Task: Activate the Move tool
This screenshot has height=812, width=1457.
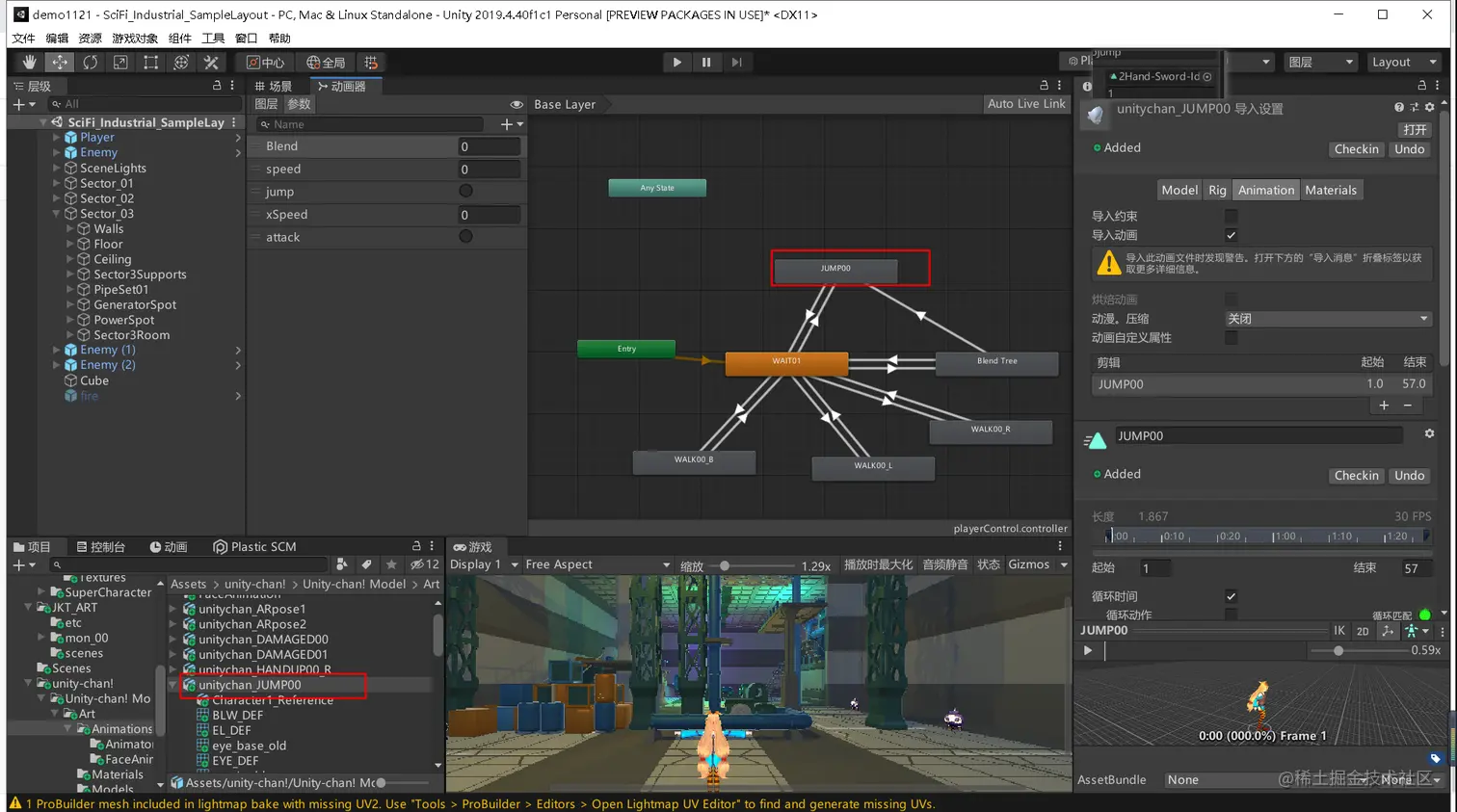Action: click(60, 62)
